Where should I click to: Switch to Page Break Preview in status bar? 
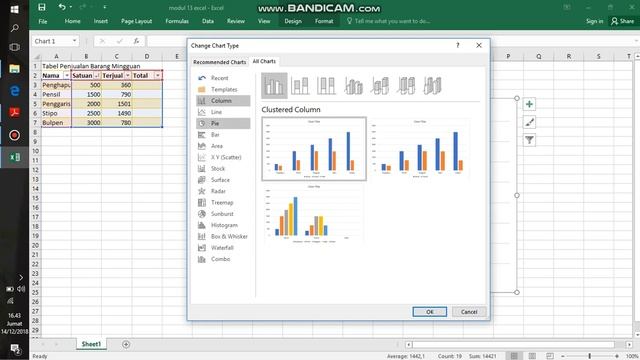(x=550, y=356)
